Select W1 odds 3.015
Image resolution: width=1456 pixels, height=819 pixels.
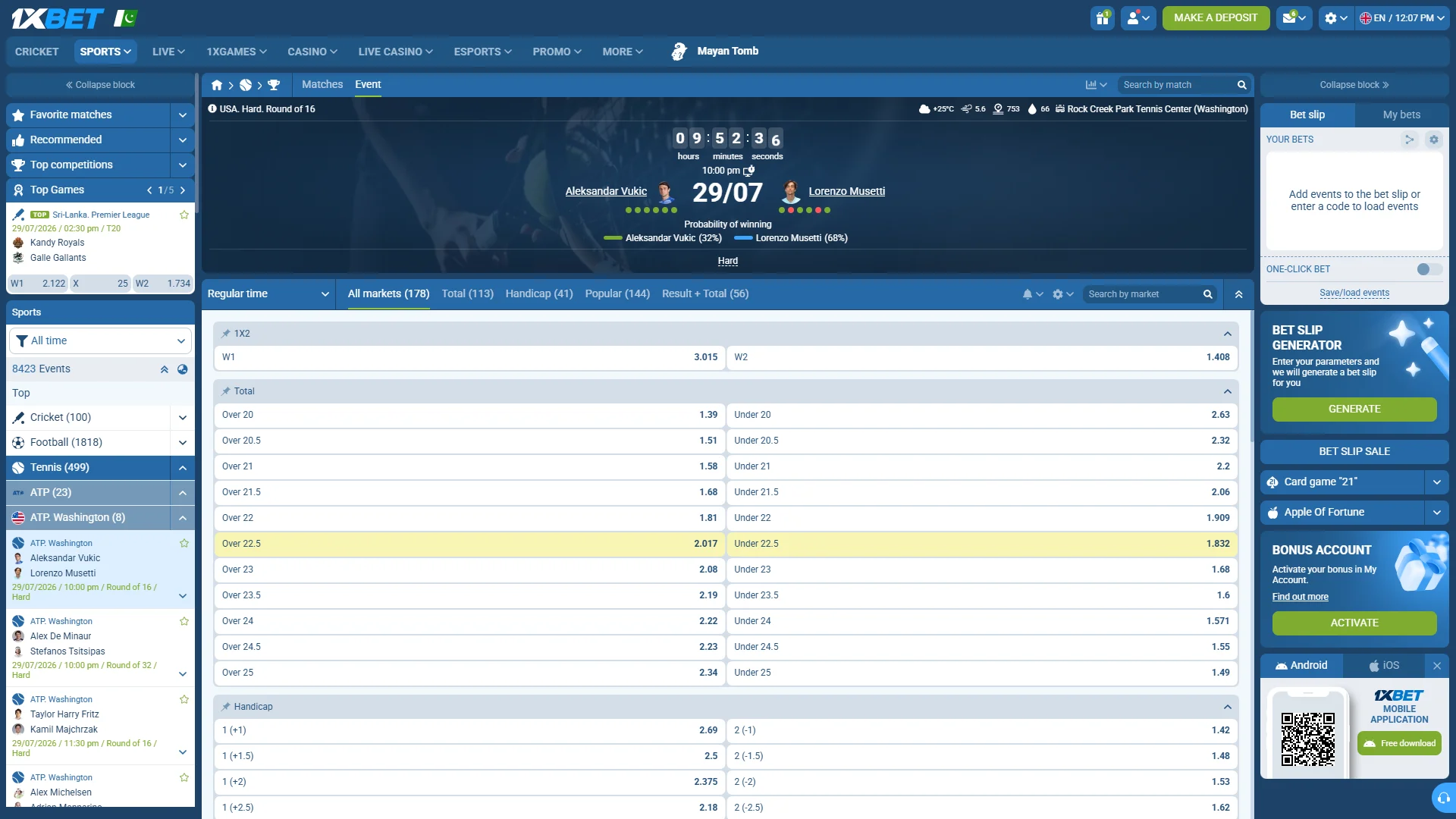click(469, 358)
